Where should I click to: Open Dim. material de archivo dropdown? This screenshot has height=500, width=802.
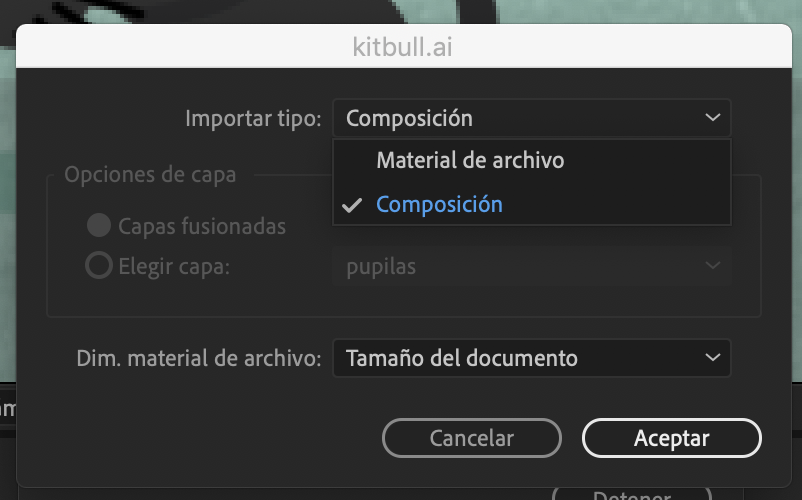click(532, 358)
